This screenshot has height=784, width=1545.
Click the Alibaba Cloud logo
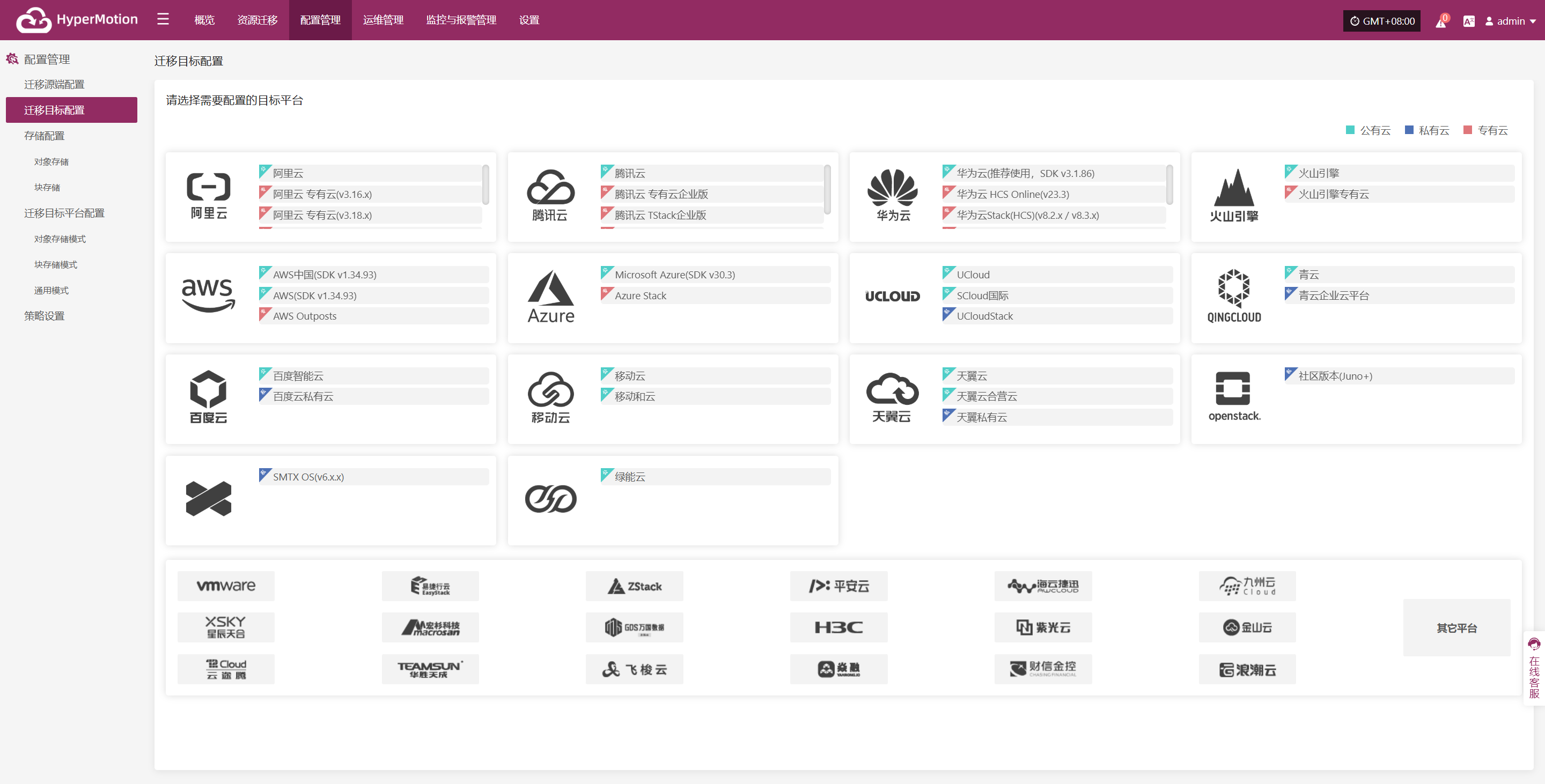tap(209, 197)
